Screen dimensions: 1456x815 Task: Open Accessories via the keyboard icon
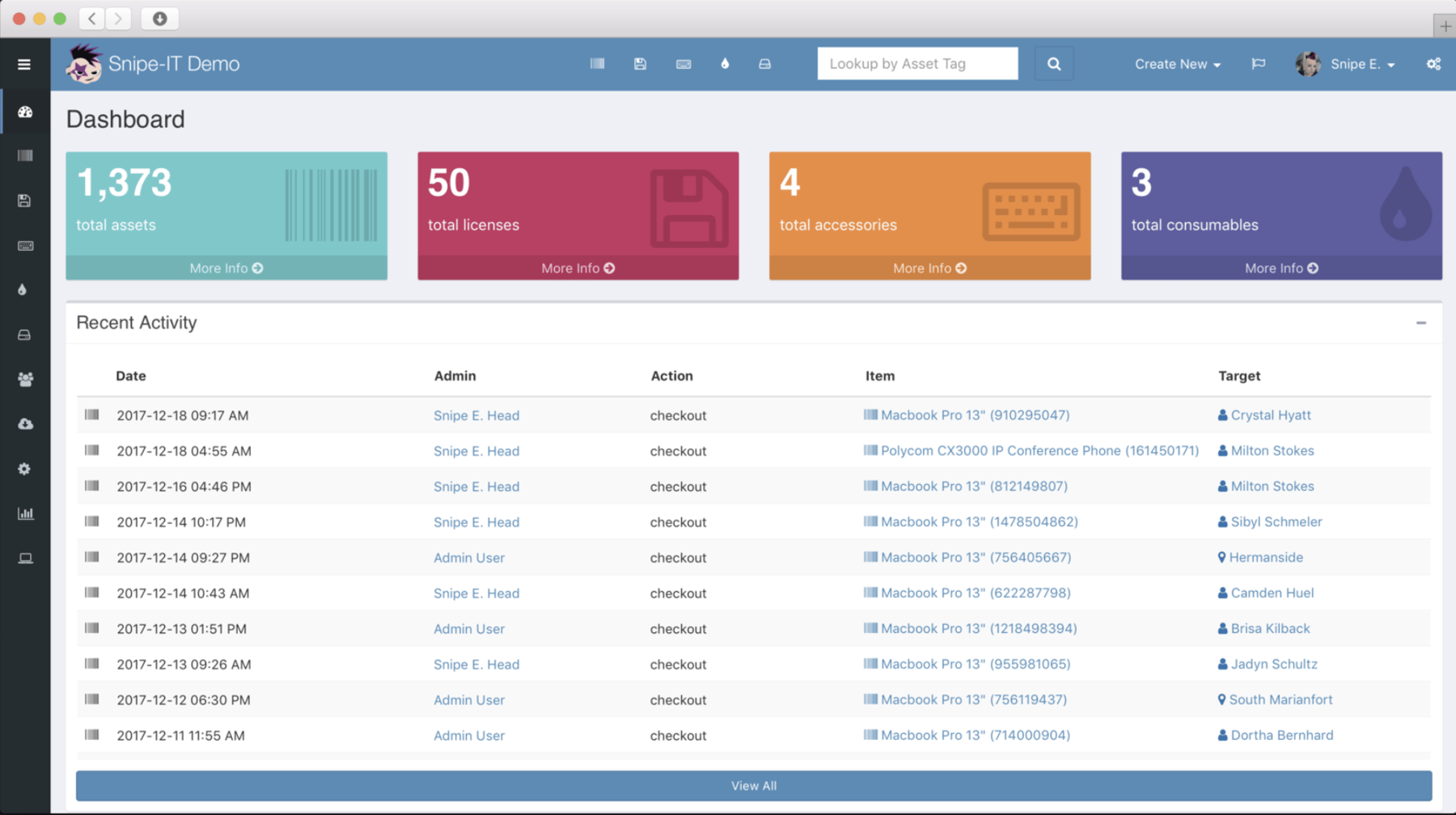coord(25,246)
